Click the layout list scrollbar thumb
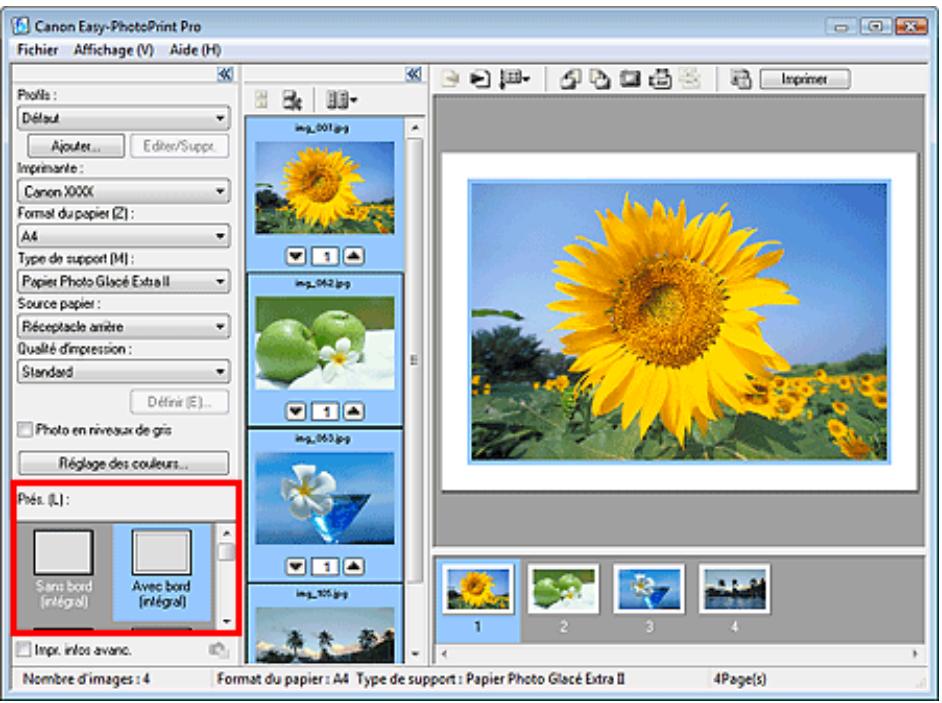942x703 pixels. point(226,552)
